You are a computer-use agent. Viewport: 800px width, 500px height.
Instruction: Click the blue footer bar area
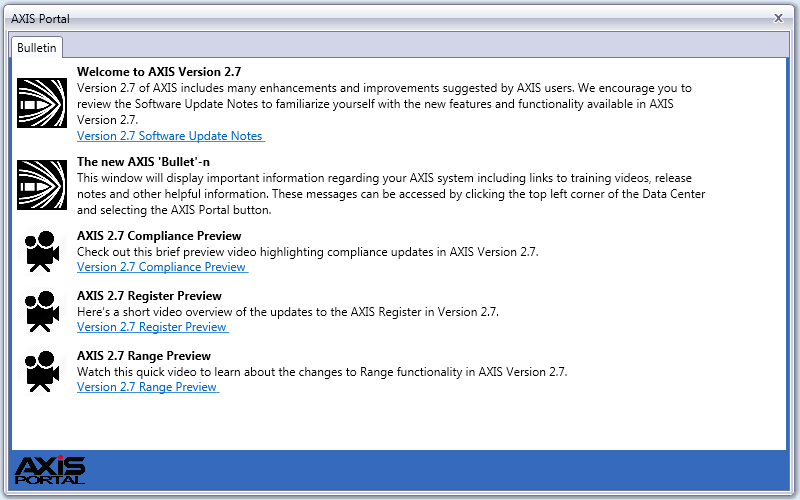pos(399,470)
